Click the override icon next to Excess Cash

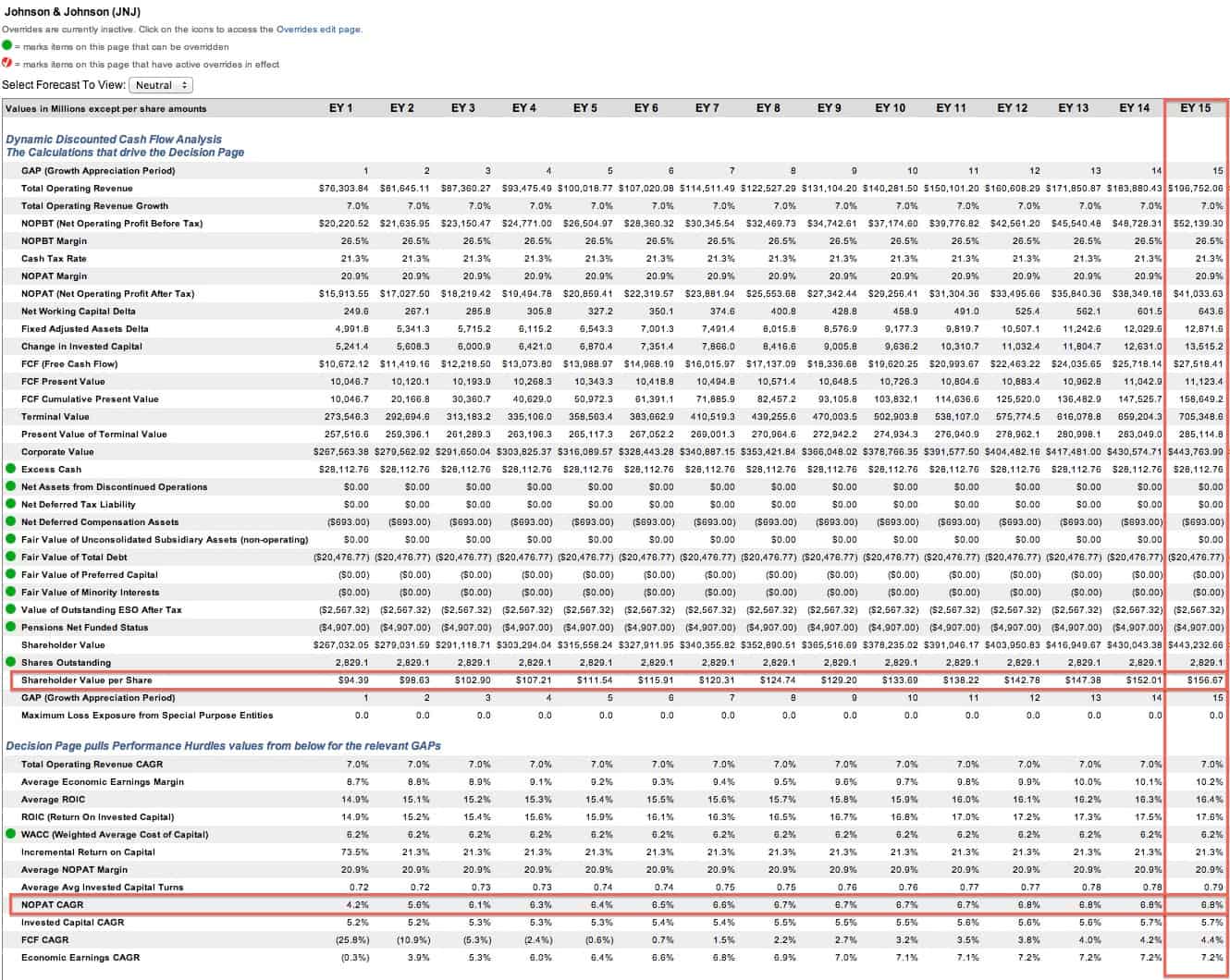[x=8, y=469]
